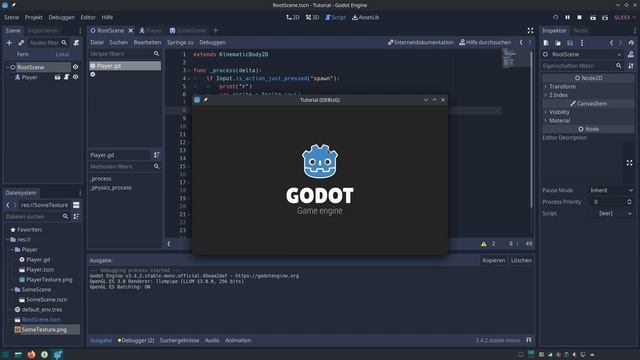The height and width of the screenshot is (360, 640).
Task: Open the RootScene object selector dropdown
Action: click(x=582, y=54)
